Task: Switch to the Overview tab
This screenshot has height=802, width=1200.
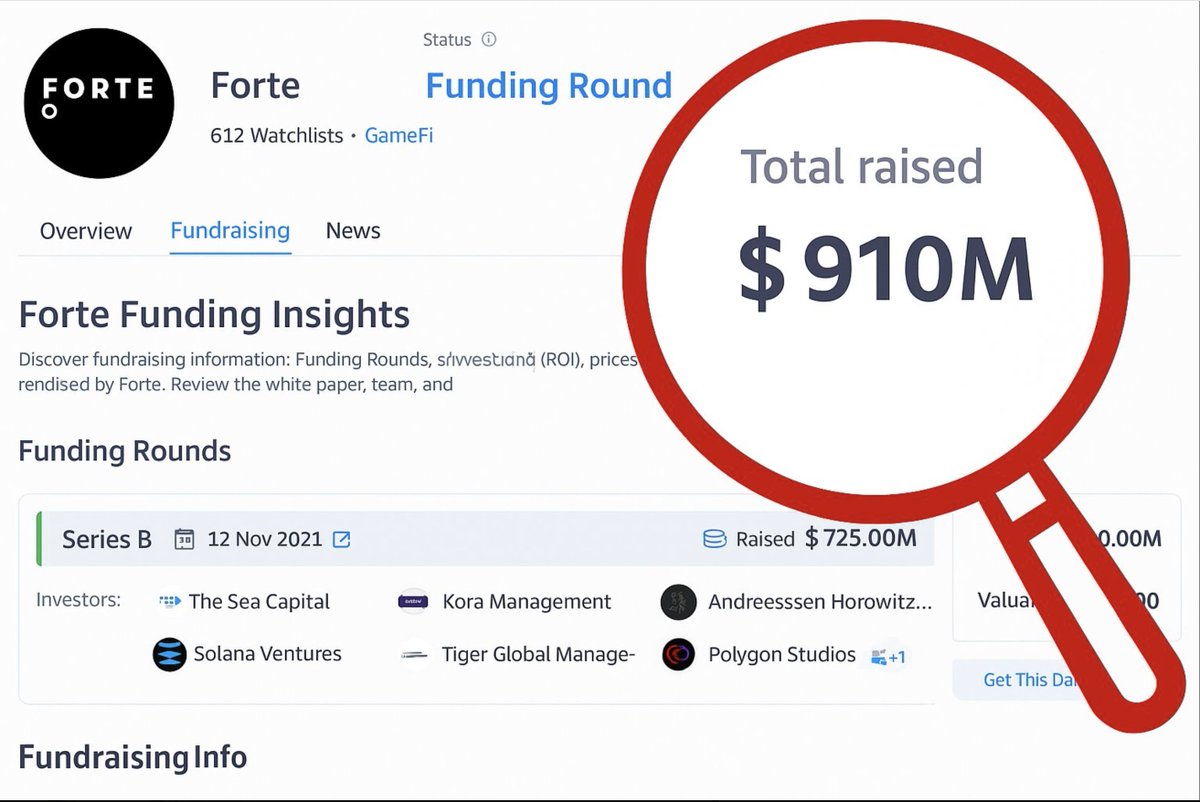Action: (x=86, y=231)
